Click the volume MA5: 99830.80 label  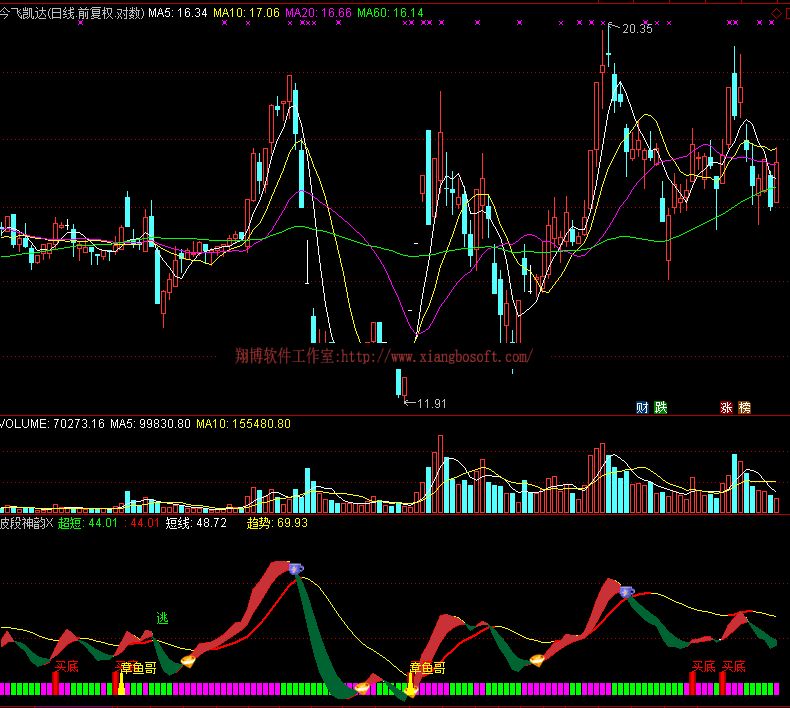click(150, 424)
